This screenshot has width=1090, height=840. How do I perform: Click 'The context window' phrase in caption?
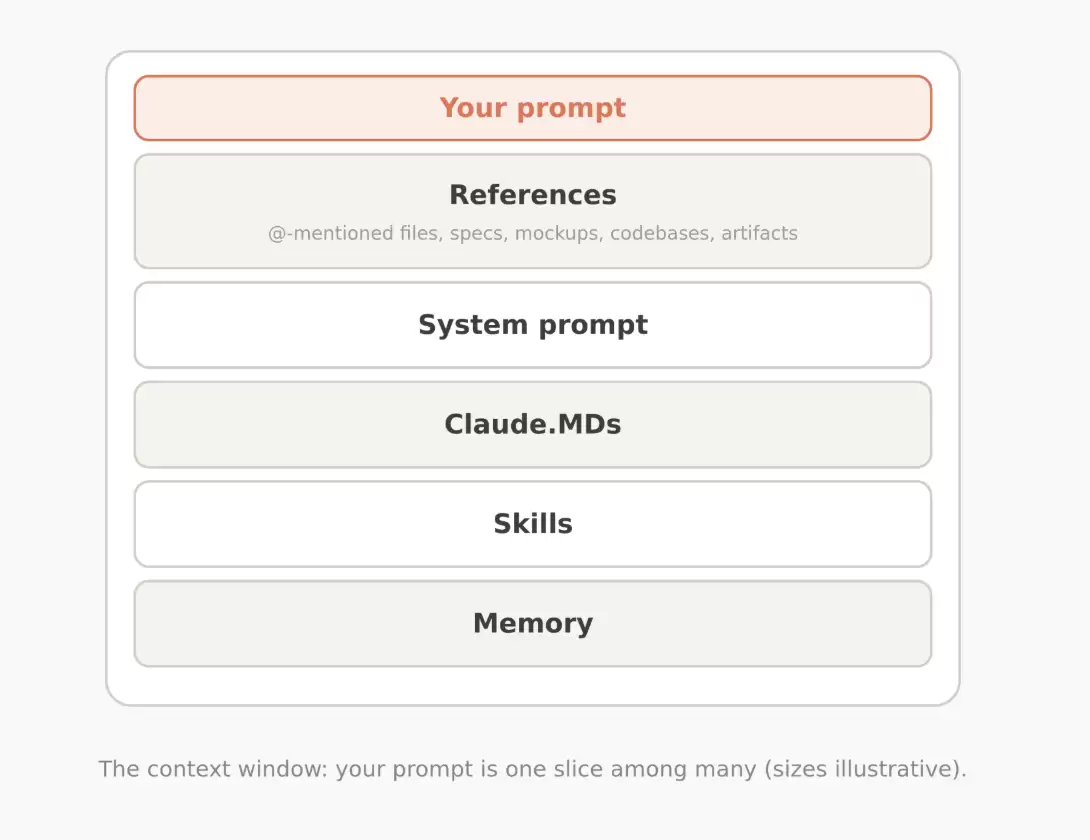pyautogui.click(x=211, y=769)
